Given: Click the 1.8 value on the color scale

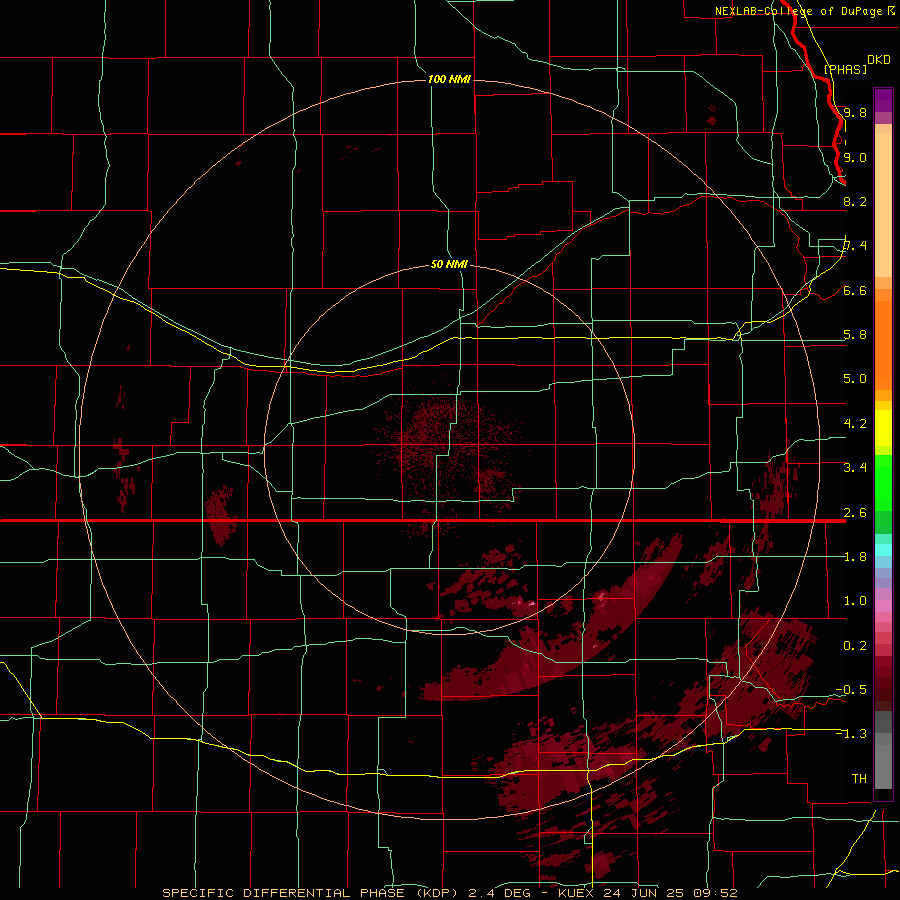Looking at the screenshot, I should tap(855, 557).
